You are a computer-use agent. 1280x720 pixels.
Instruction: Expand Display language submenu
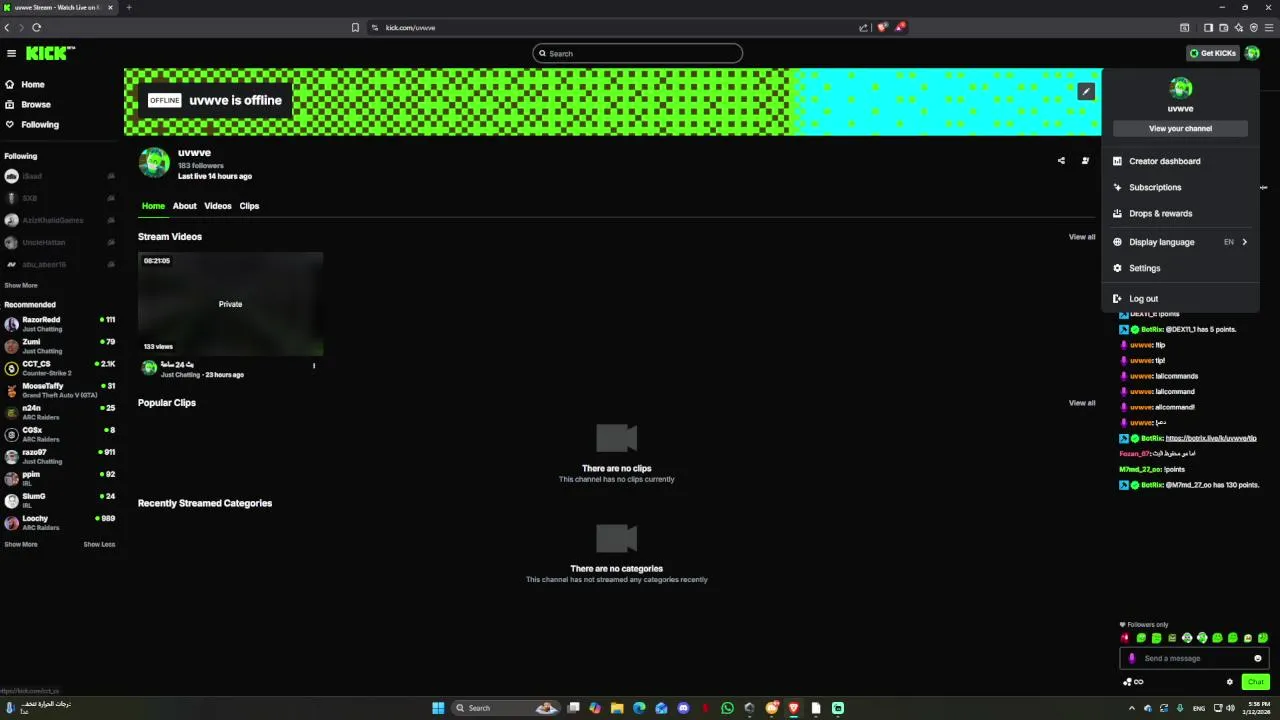(1180, 242)
